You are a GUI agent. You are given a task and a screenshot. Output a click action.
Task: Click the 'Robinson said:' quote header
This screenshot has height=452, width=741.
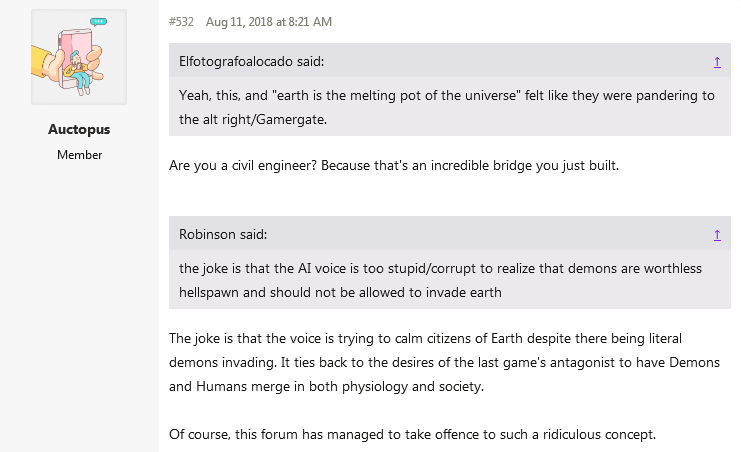coord(223,235)
